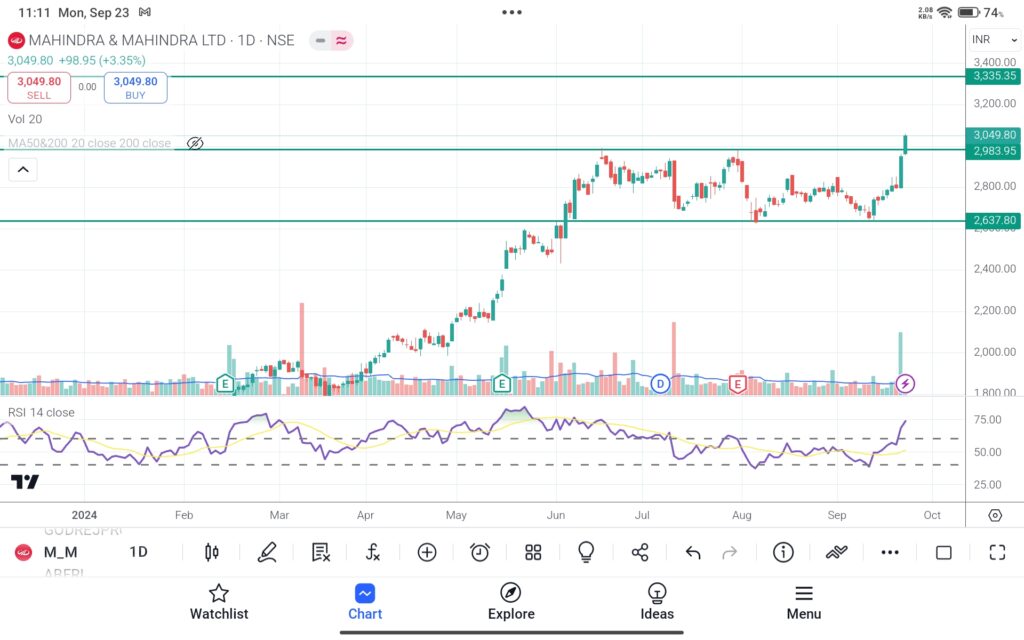
Task: Tap the 0.00 spread value
Action: coord(88,87)
